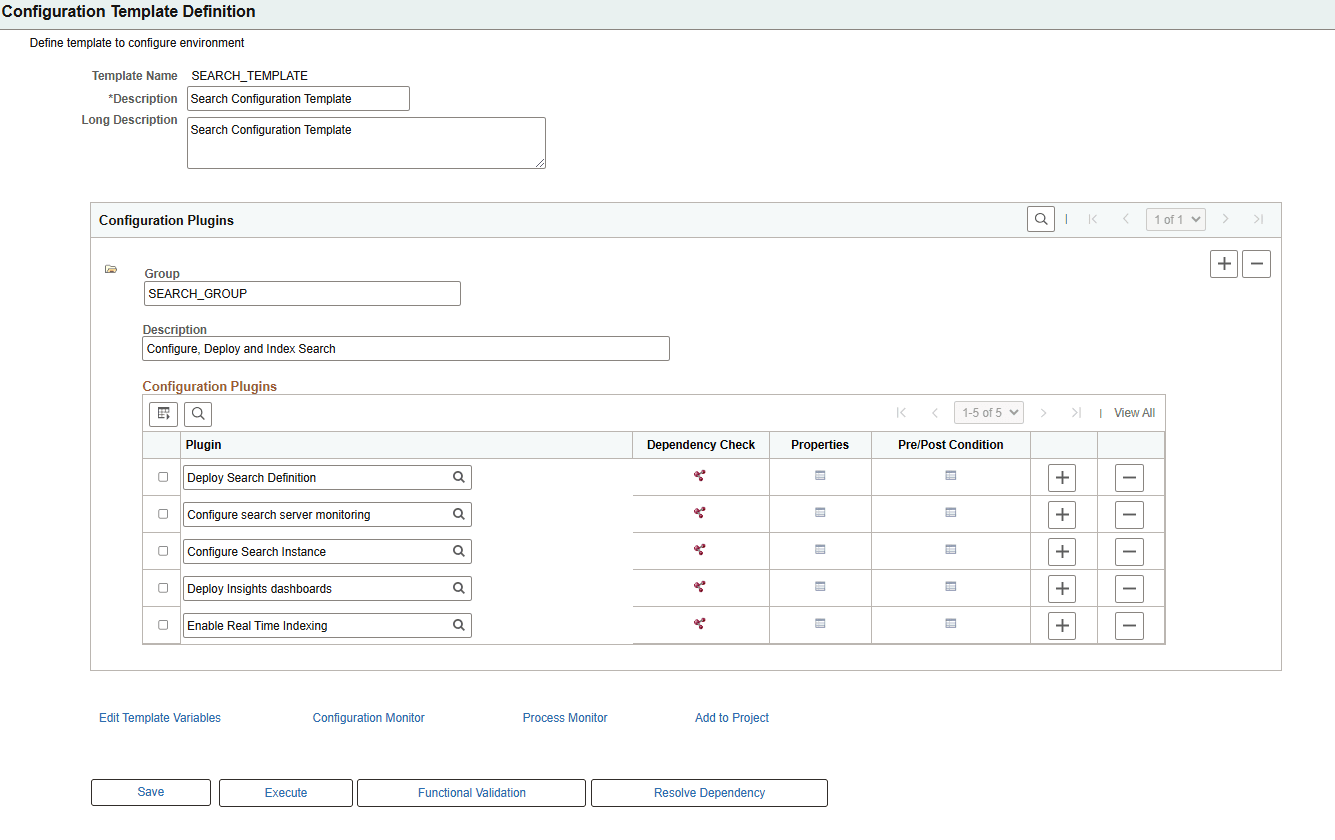Open Dependency Check for Deploy Insights dashboards
1335x840 pixels.
(x=700, y=587)
